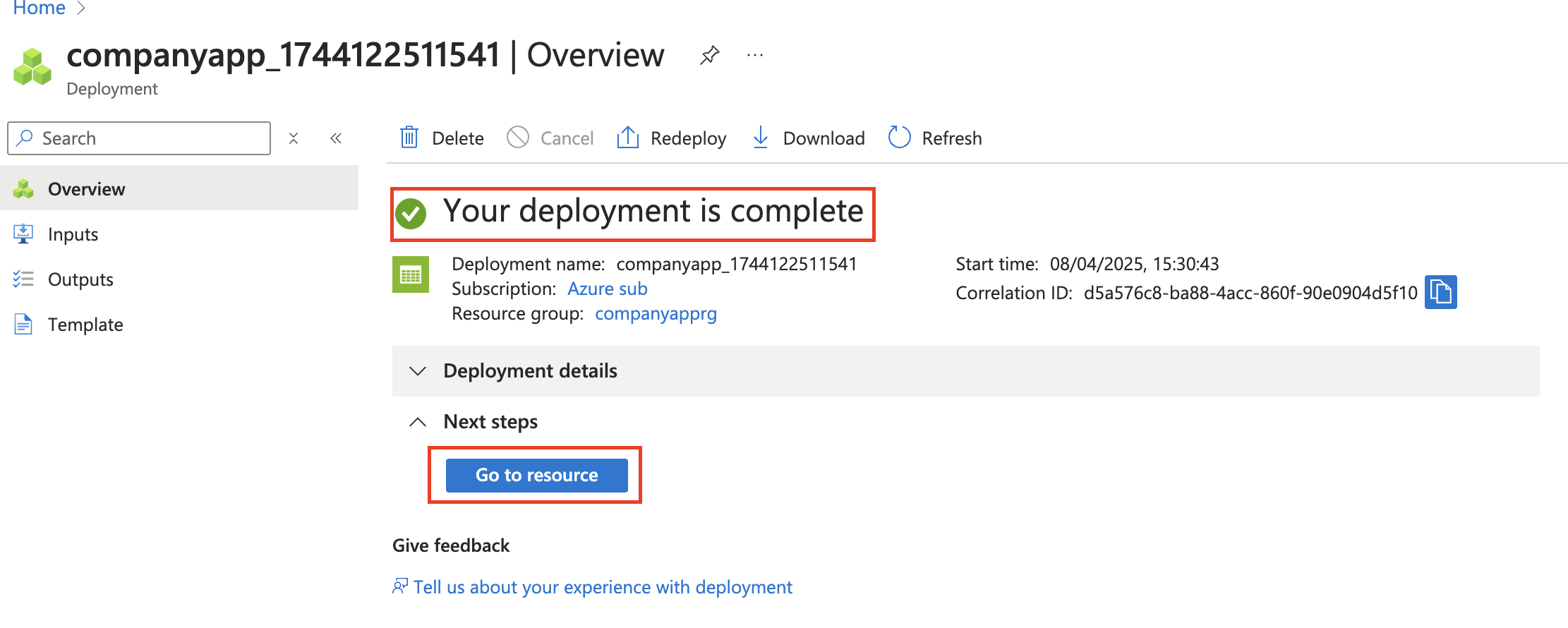Open Inputs in the sidebar

[179, 234]
